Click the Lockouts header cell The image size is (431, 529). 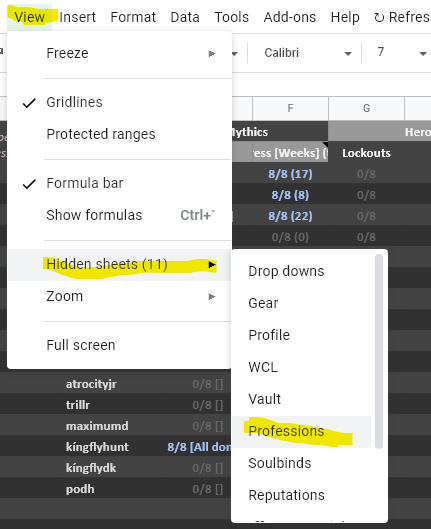366,153
